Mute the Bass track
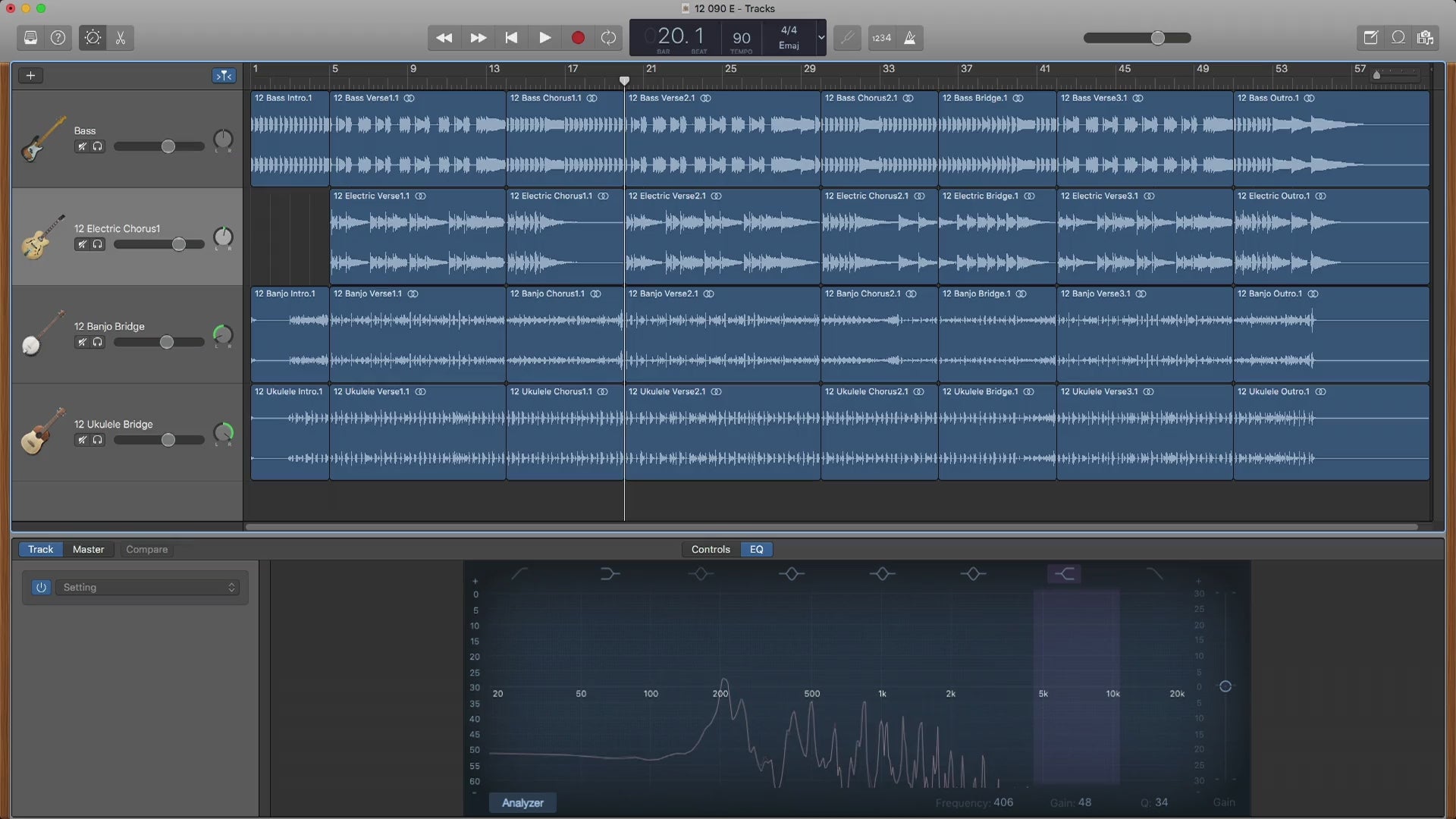 tap(82, 146)
